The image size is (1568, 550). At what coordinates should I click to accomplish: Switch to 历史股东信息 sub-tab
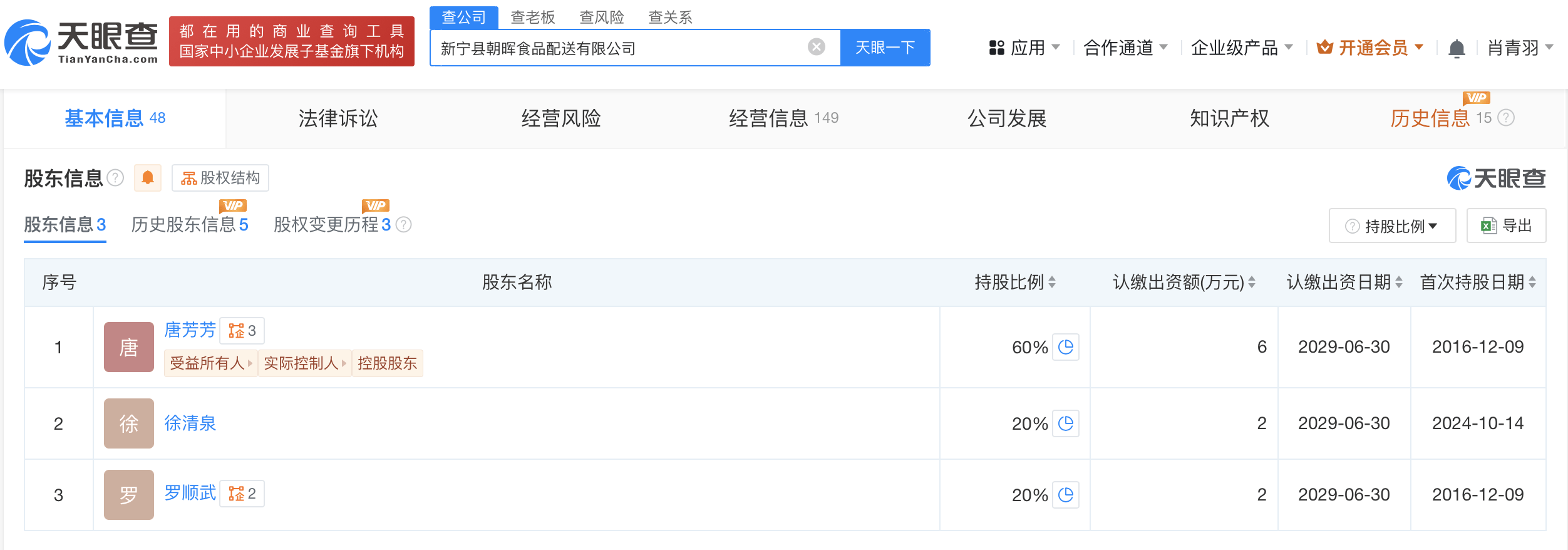(190, 224)
